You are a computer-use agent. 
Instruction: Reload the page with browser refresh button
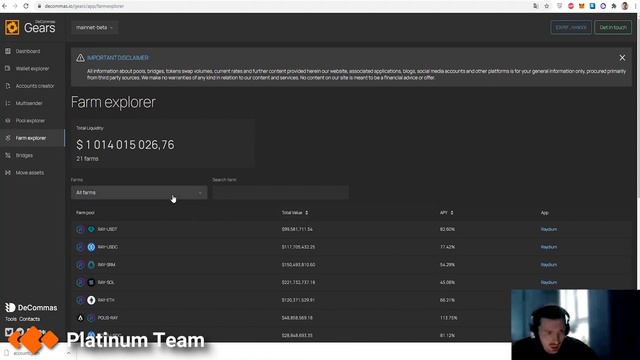pyautogui.click(x=26, y=6)
